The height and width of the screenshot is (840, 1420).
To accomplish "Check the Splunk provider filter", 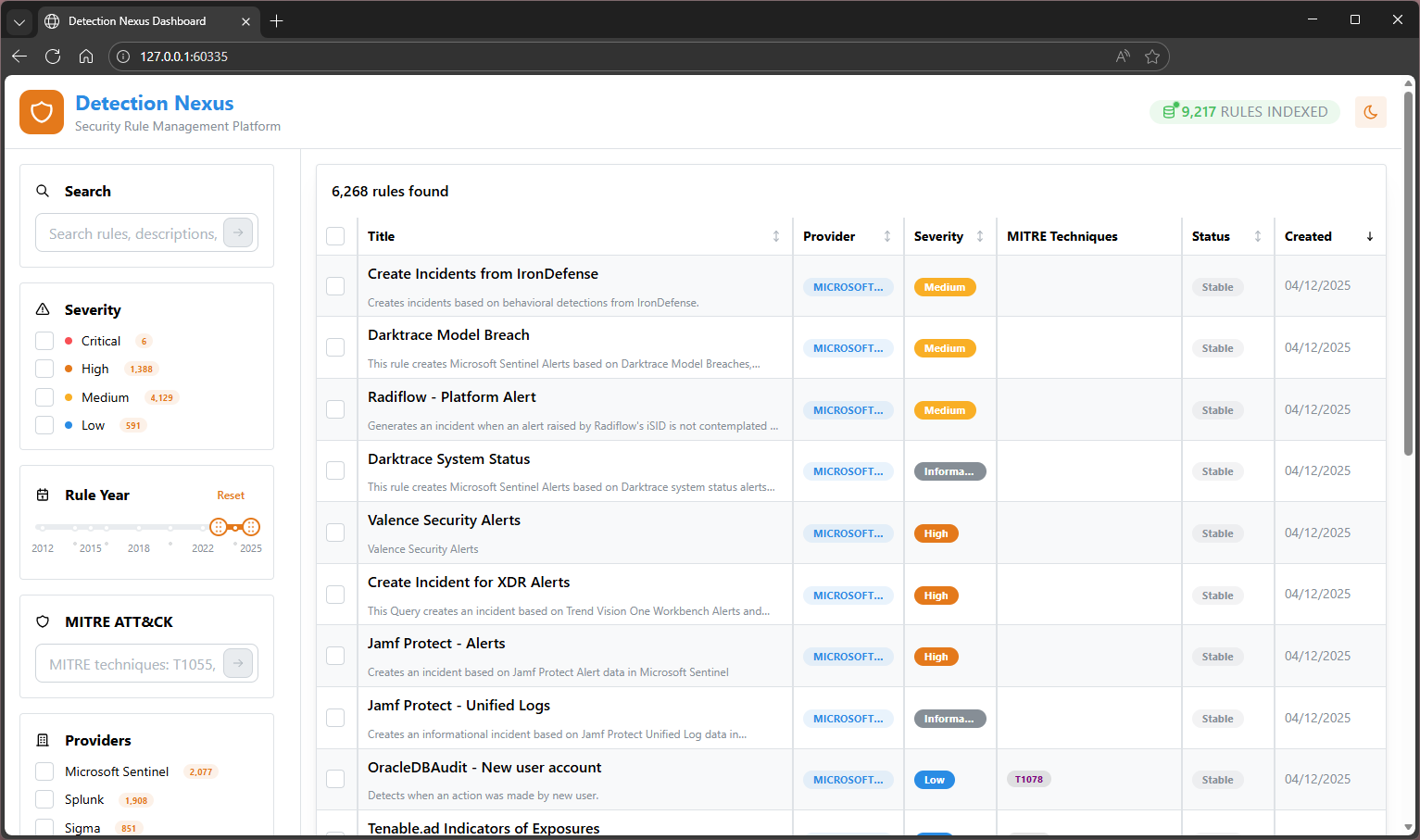I will pyautogui.click(x=44, y=799).
